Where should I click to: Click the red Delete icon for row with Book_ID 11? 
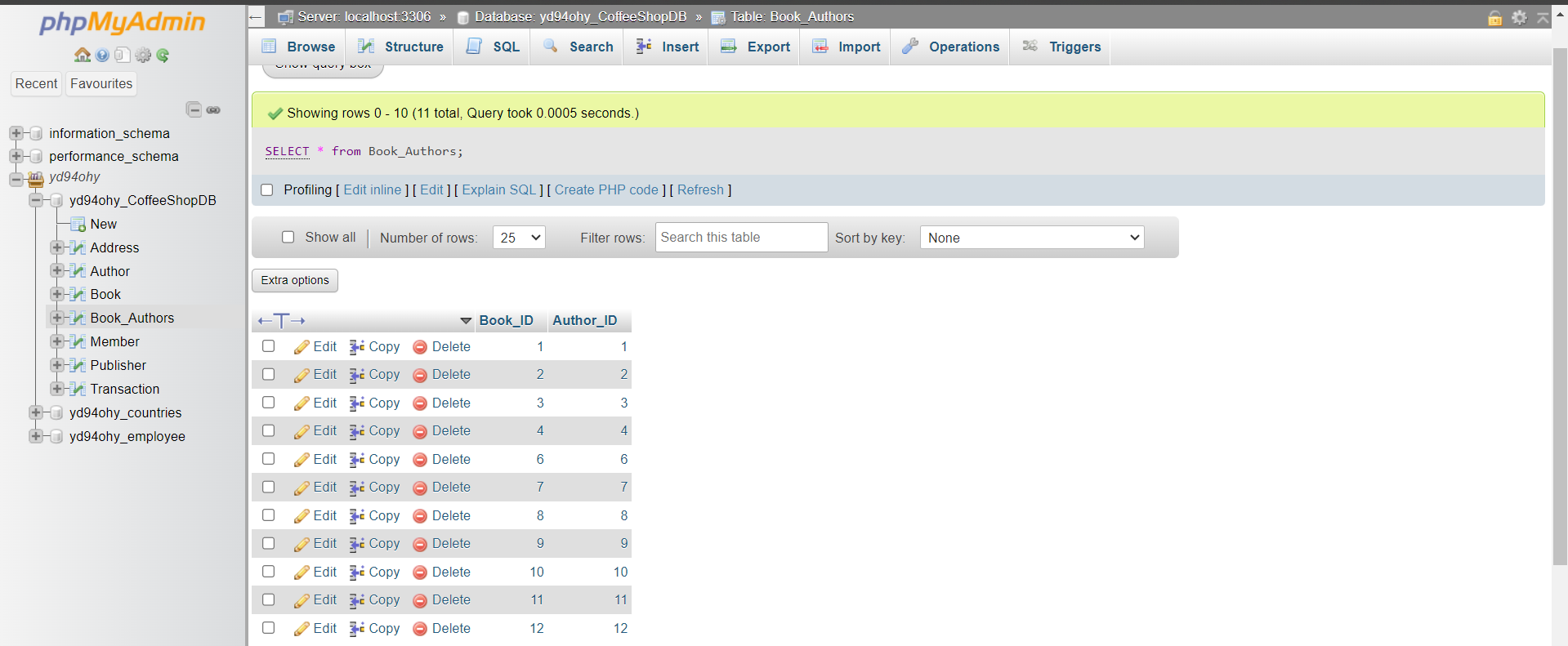pyautogui.click(x=420, y=600)
